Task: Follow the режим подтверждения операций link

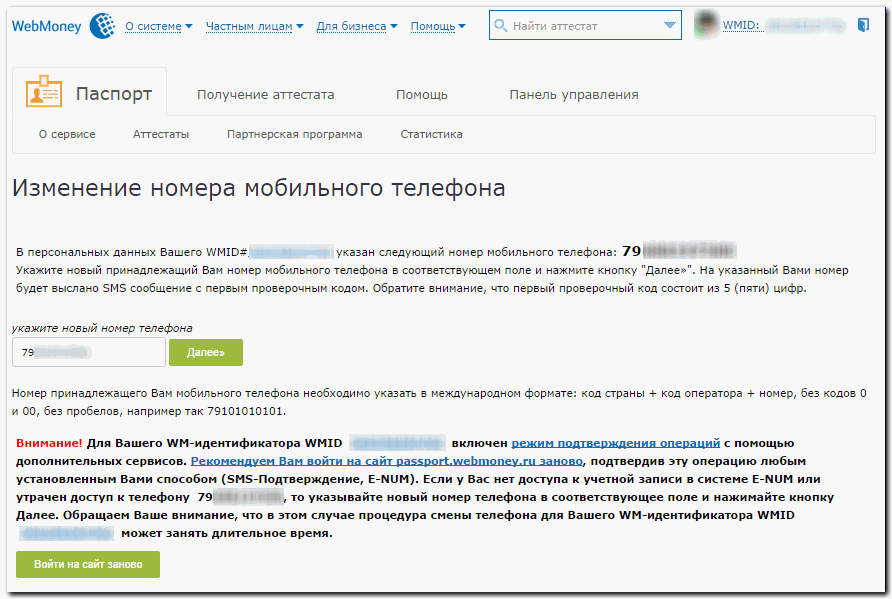Action: pos(615,443)
